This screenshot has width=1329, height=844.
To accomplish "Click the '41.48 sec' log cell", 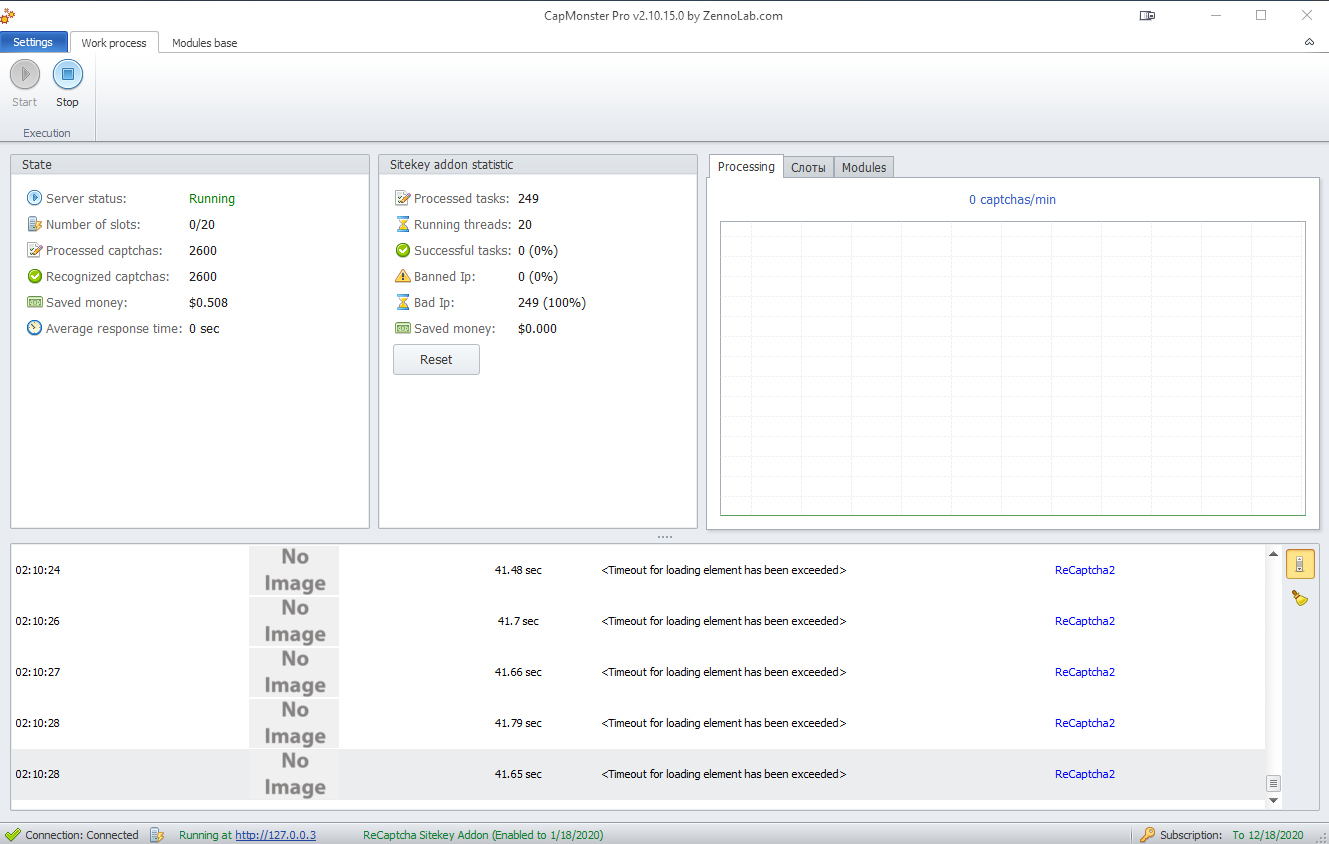I will [518, 570].
